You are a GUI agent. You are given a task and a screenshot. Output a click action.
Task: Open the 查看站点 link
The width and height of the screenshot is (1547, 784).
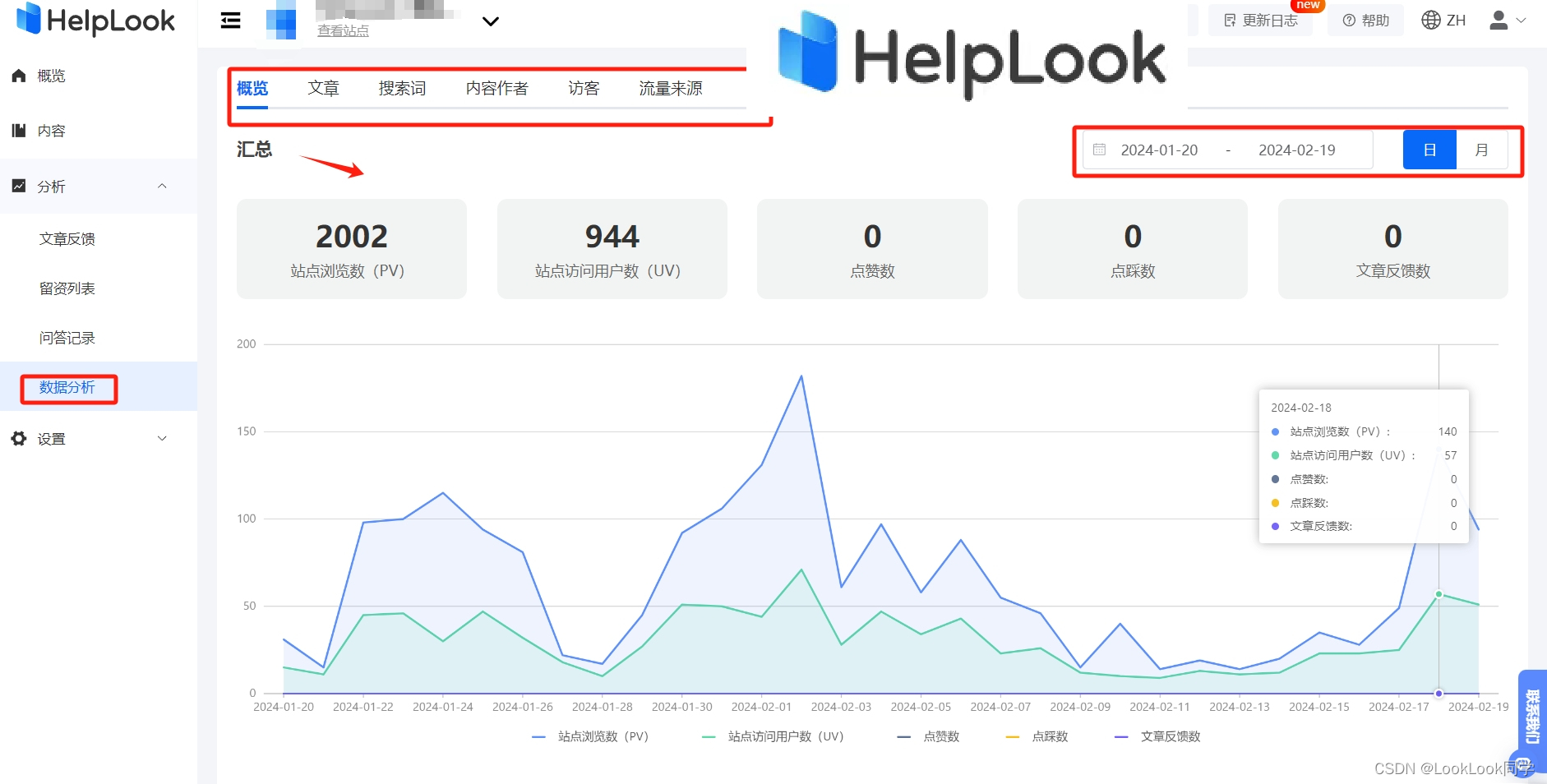point(343,30)
